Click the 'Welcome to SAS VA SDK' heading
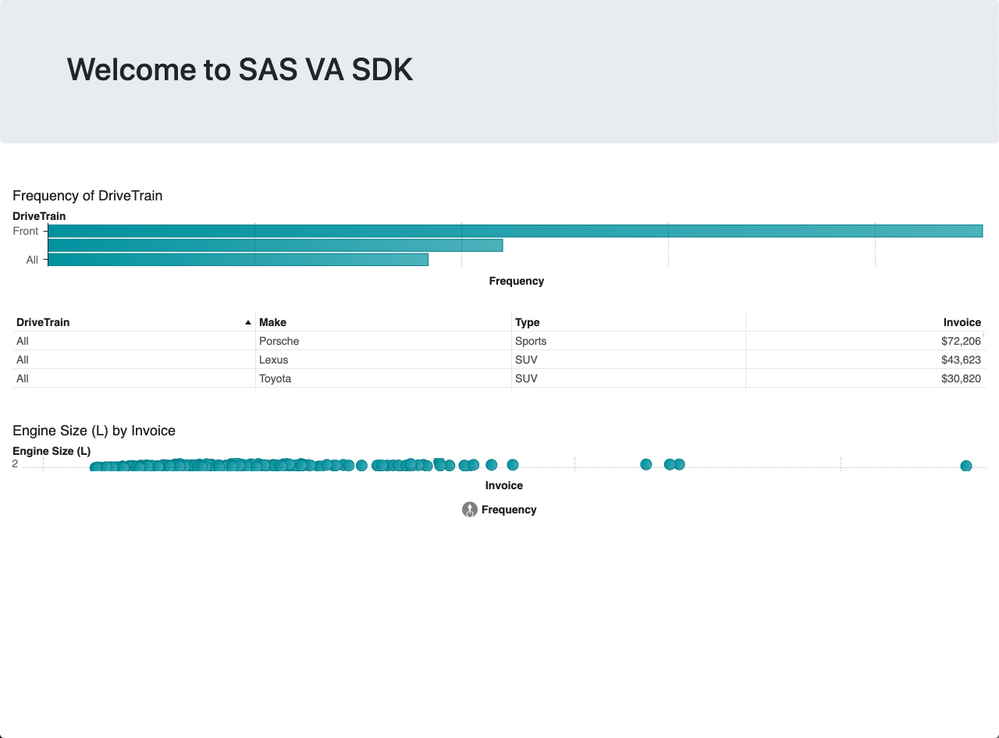This screenshot has width=999, height=738. [x=240, y=69]
